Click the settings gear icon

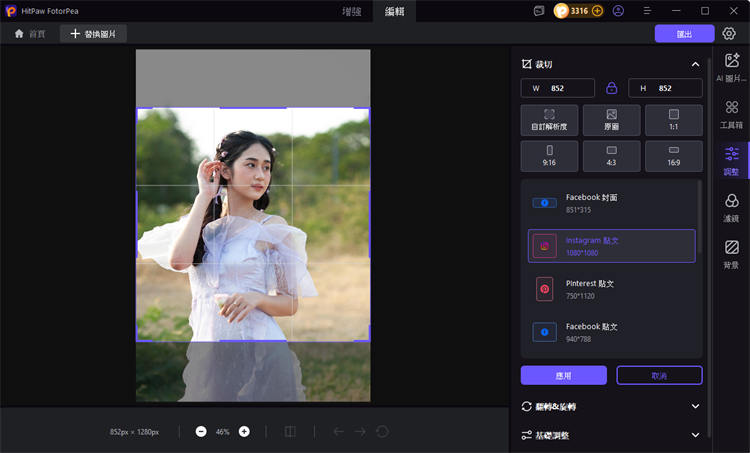tap(729, 34)
